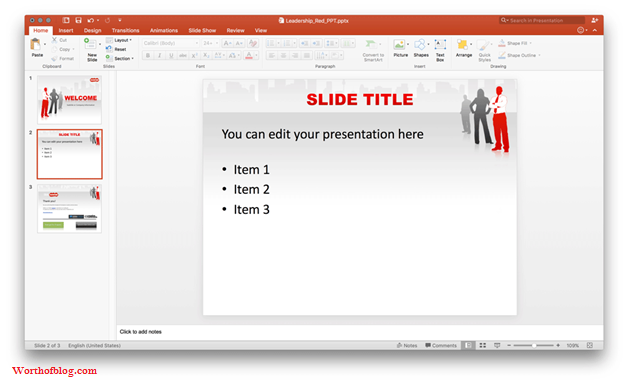Toggle Strikethrough formatting
Viewport: 628px width, 384px height.
coord(183,55)
